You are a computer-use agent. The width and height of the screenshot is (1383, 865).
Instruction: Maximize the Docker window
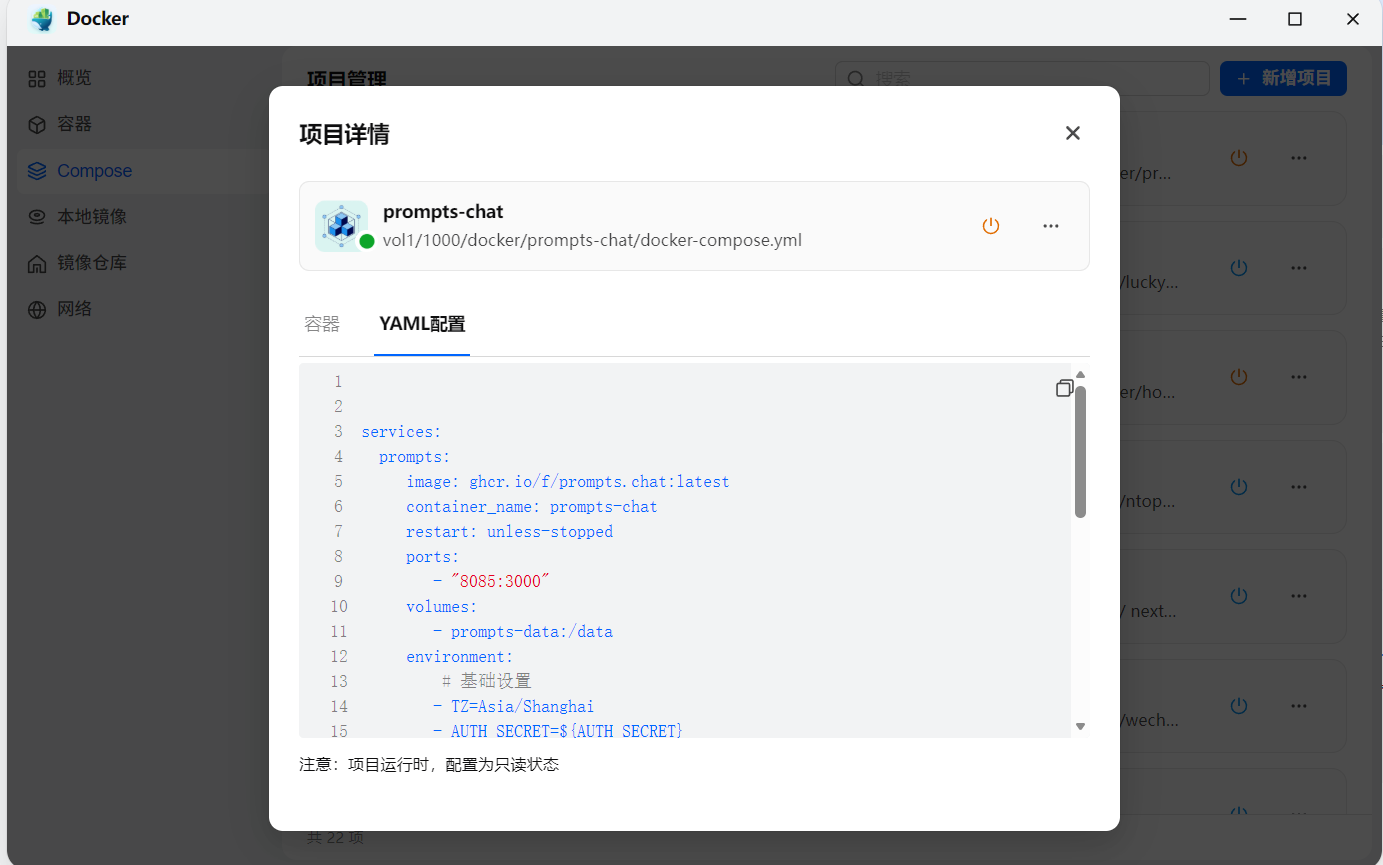(1295, 19)
